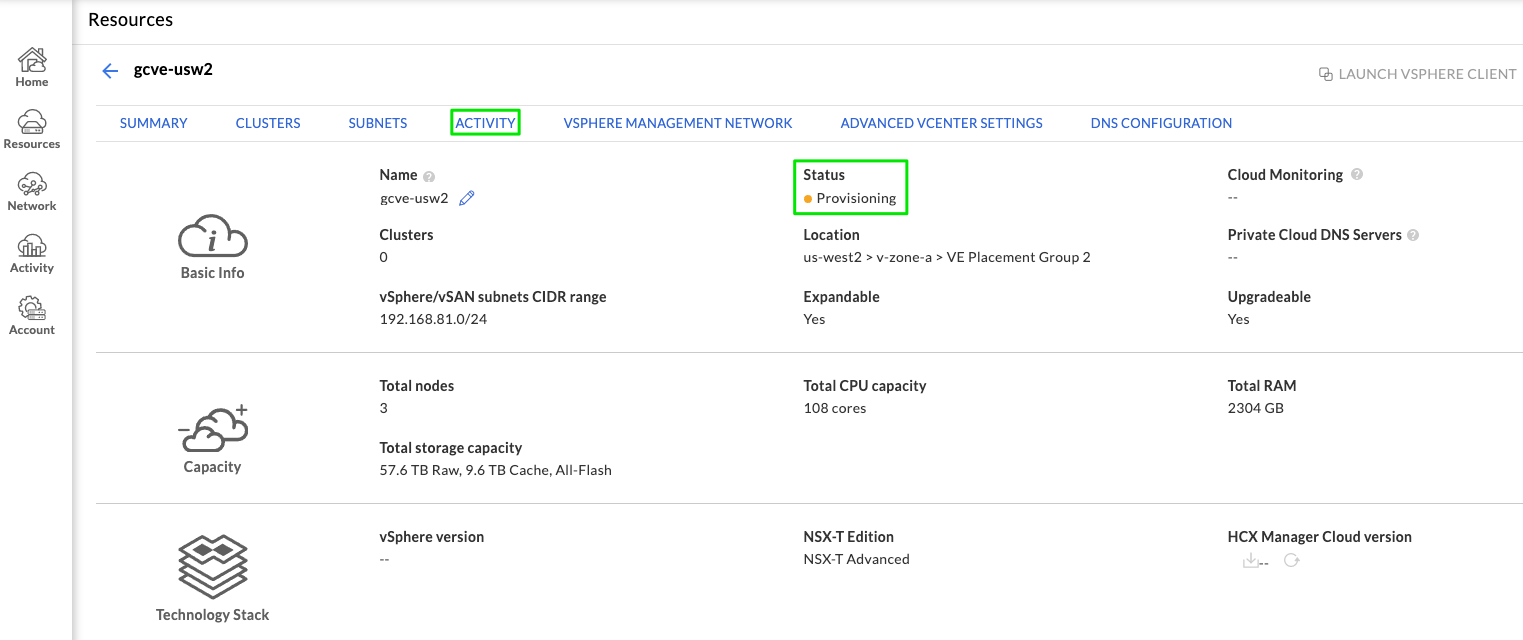Click the HCX Manager refresh icon
The image size is (1523, 640).
1291,561
